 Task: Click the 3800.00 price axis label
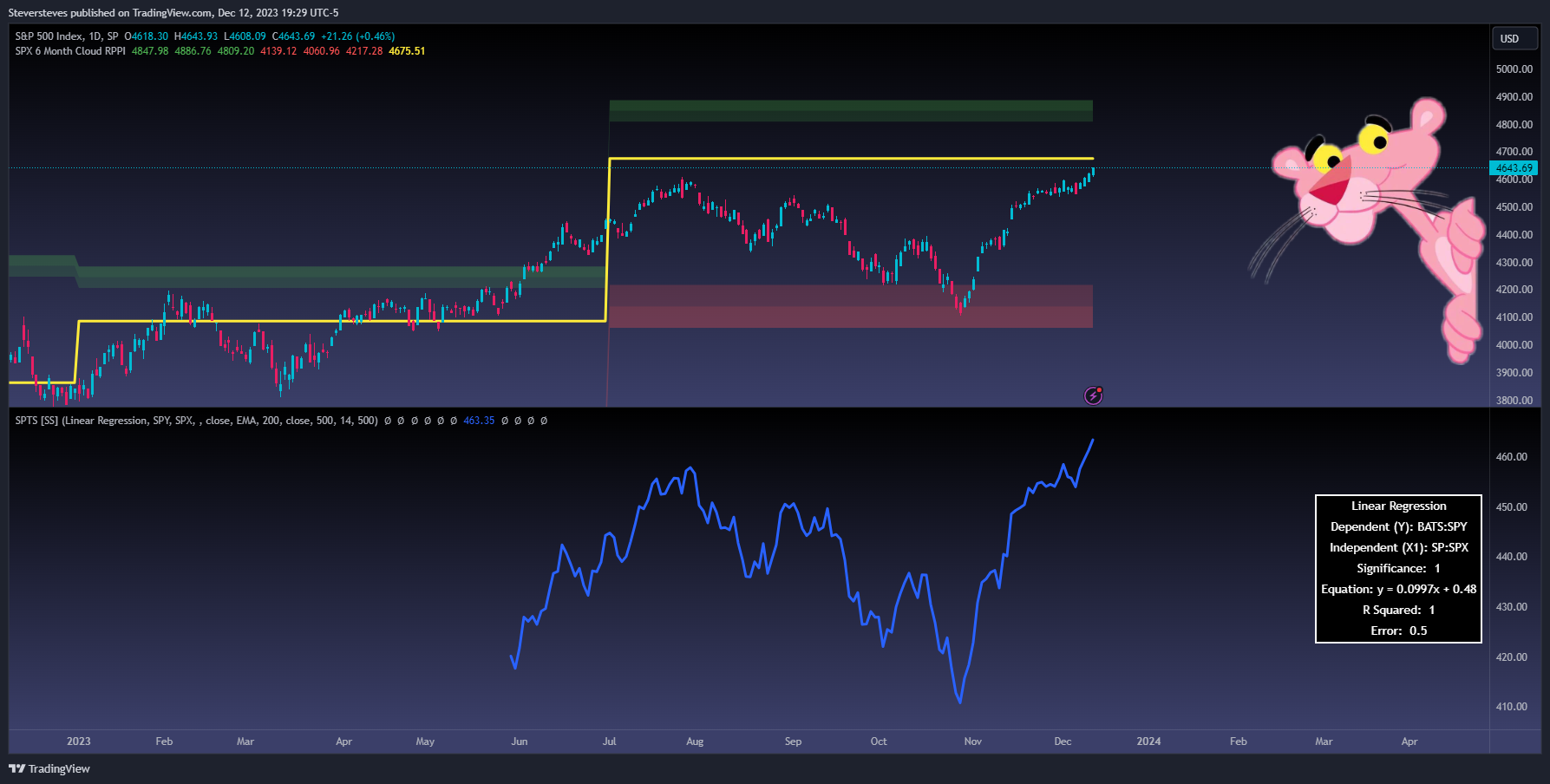pos(1514,401)
